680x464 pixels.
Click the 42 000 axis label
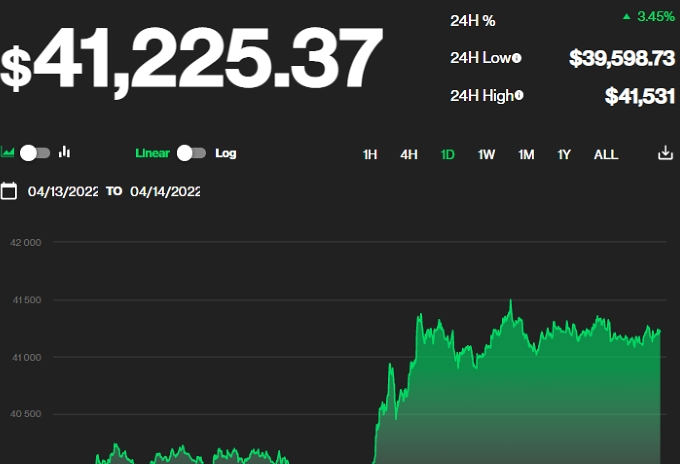[x=26, y=242]
